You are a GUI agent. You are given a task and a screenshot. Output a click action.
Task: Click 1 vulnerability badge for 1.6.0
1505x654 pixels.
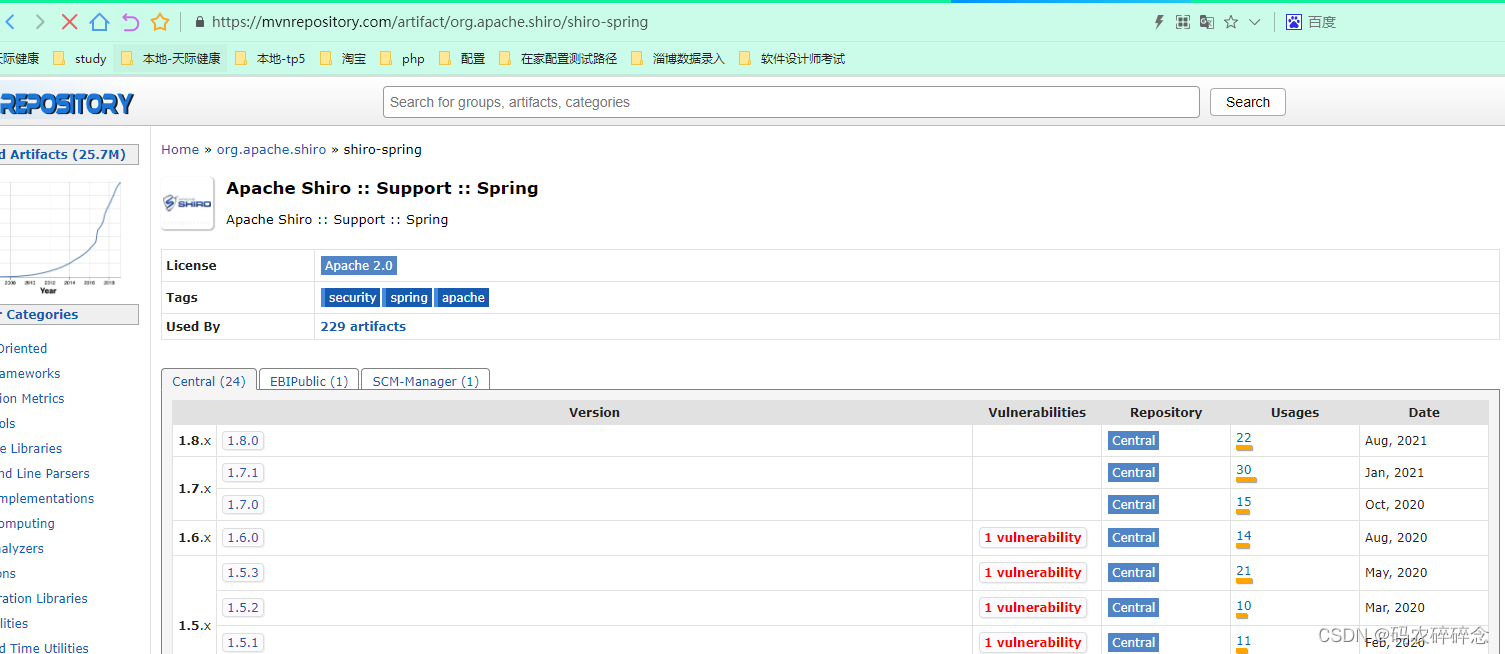click(x=1033, y=537)
